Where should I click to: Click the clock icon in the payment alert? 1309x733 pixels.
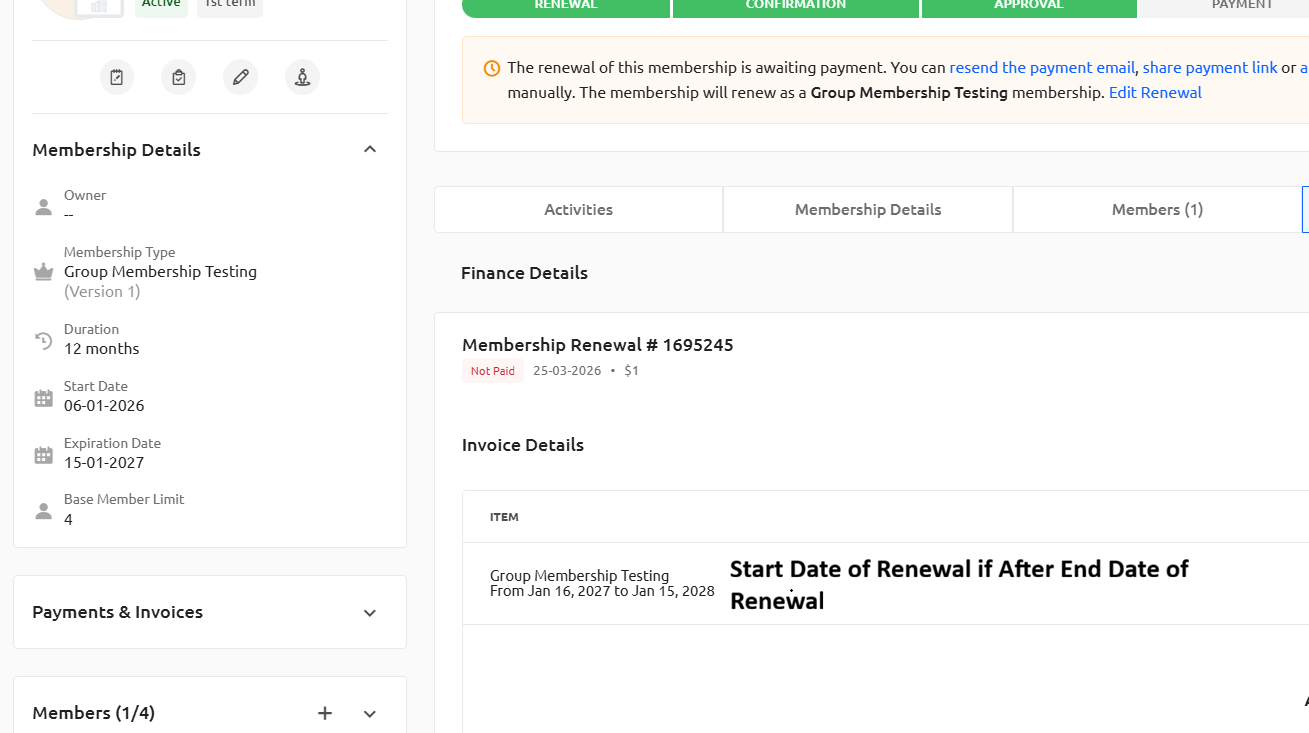tap(492, 68)
